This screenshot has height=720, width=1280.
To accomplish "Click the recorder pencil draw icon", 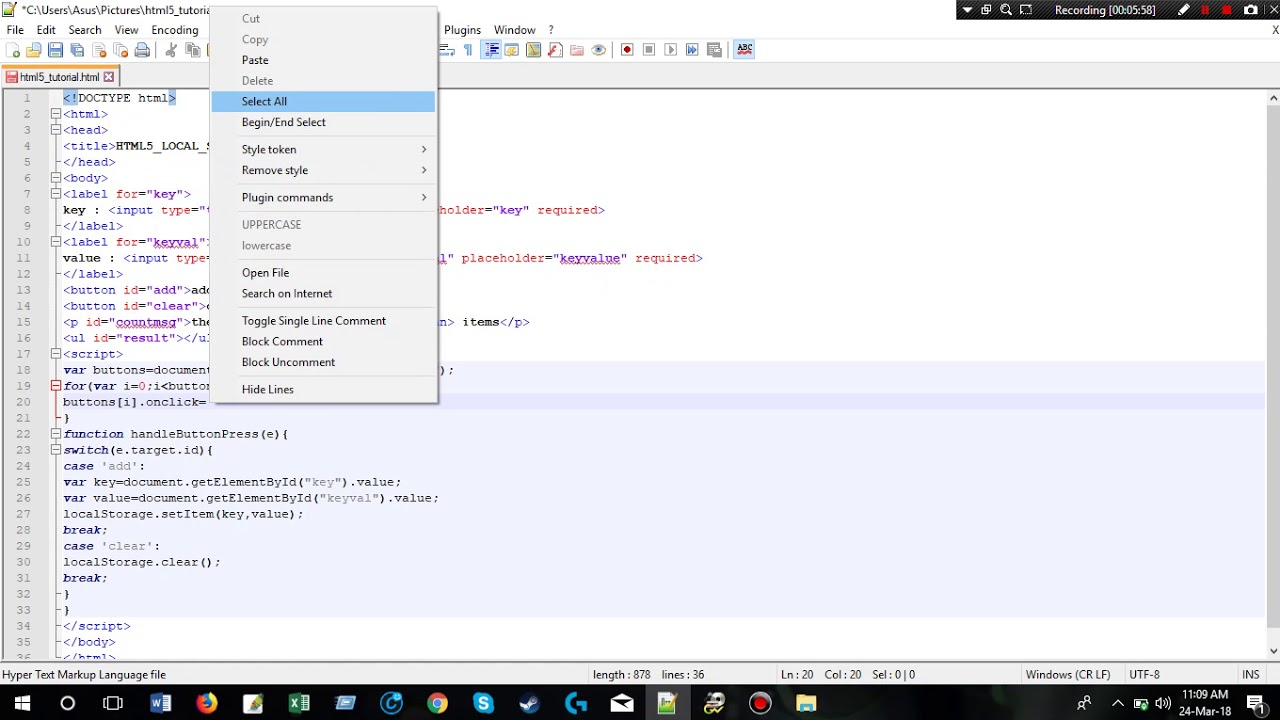I will coord(1184,10).
